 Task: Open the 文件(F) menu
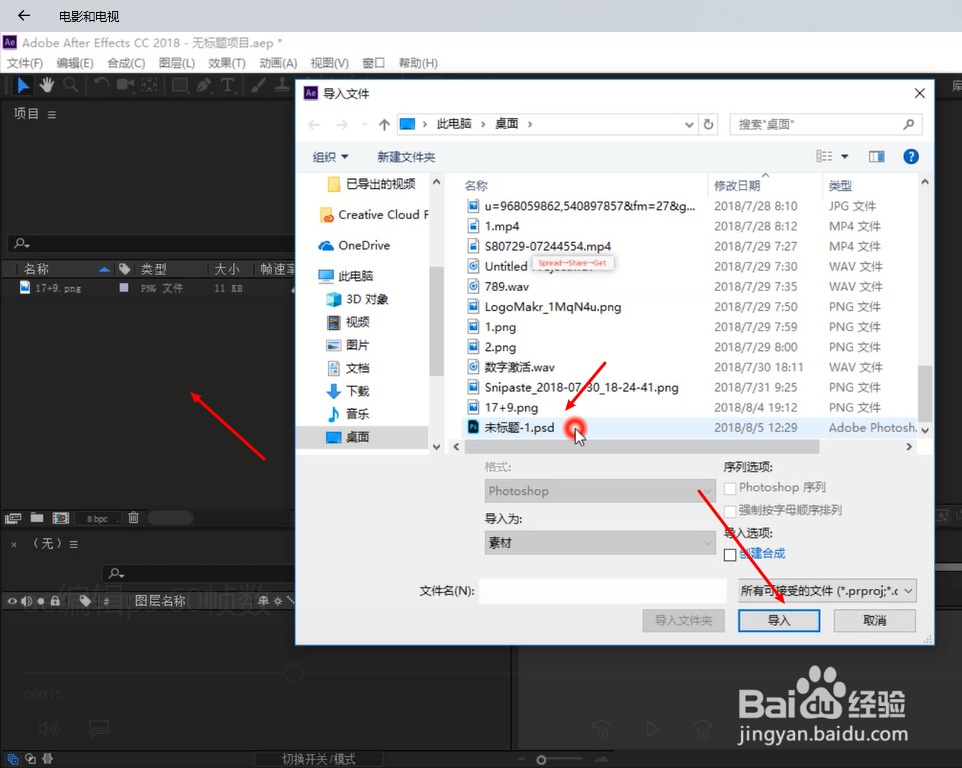pyautogui.click(x=25, y=63)
